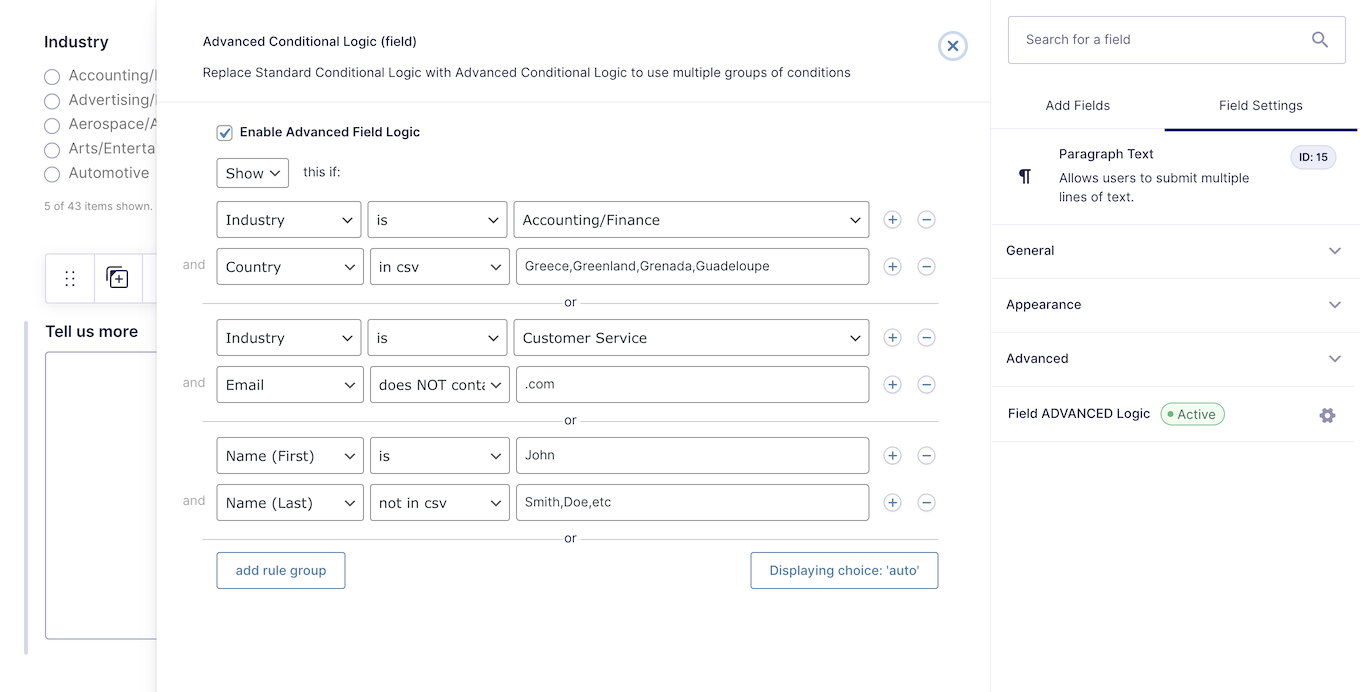Click the search magnifier icon
Image resolution: width=1360 pixels, height=692 pixels.
coord(1320,40)
